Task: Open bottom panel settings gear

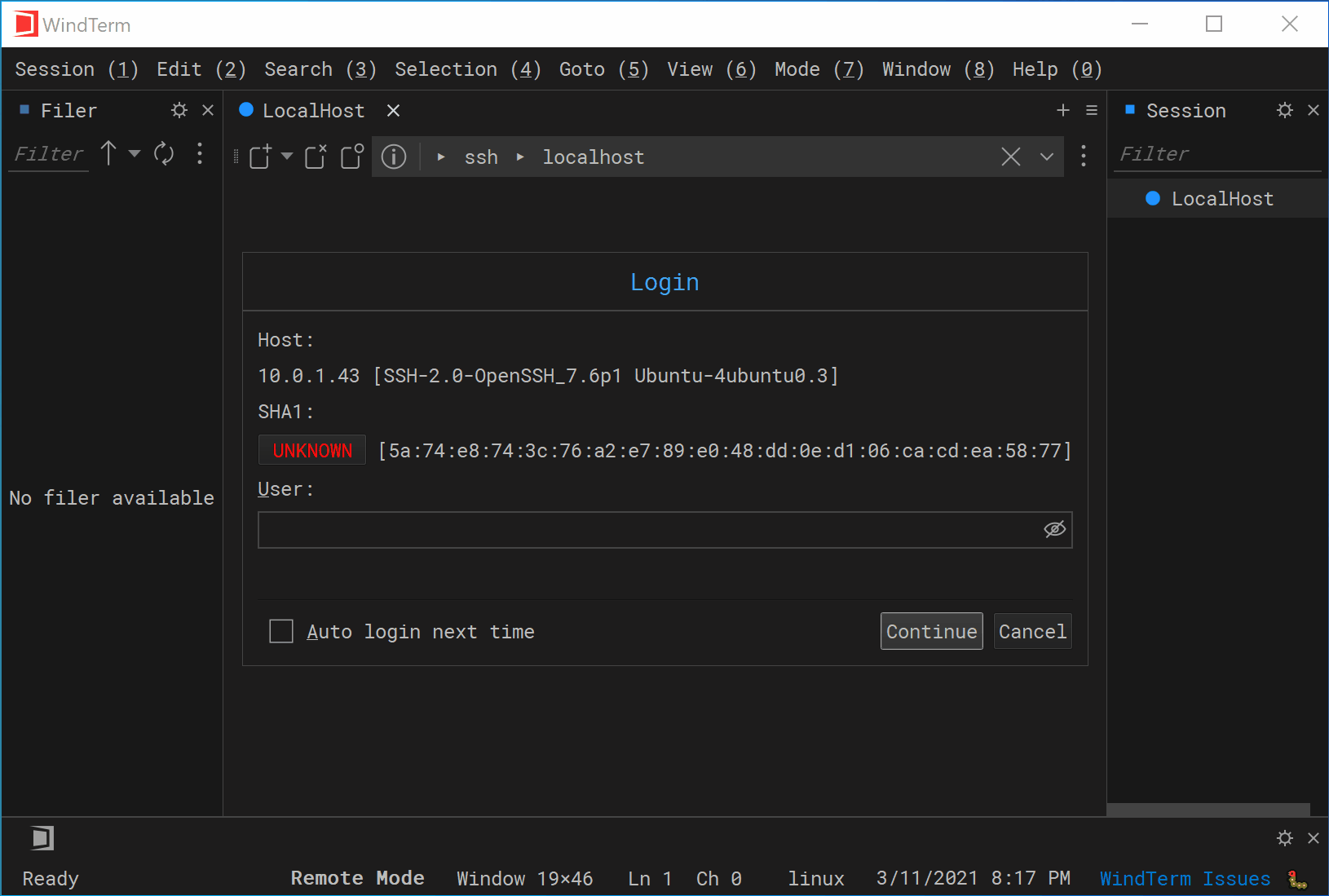Action: tap(1285, 838)
